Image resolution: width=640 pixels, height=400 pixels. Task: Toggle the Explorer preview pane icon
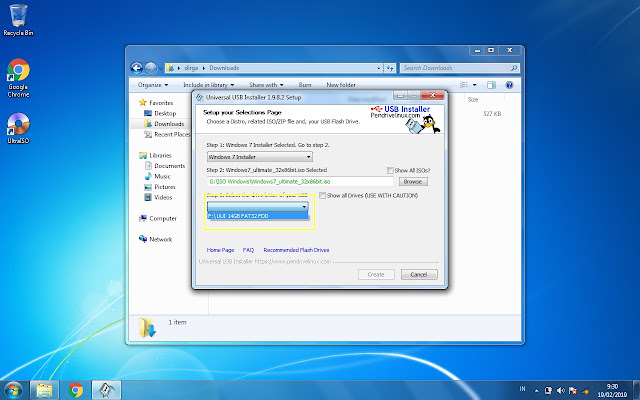coord(491,85)
